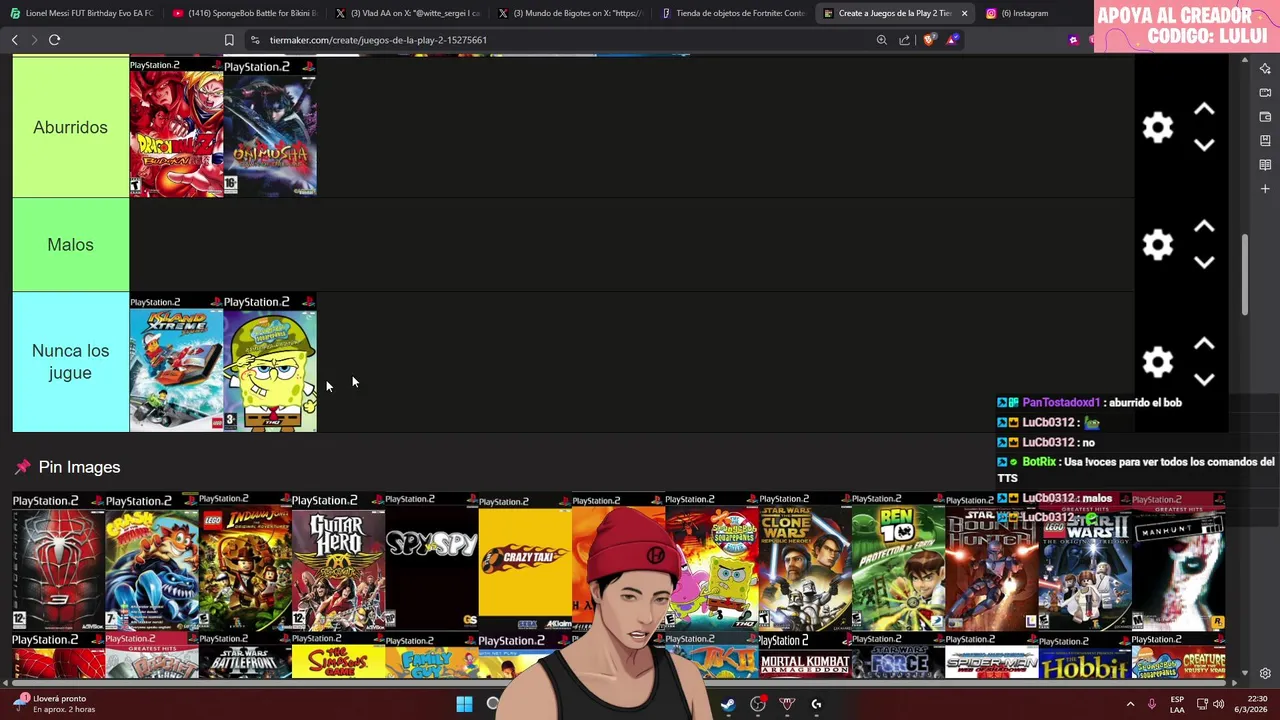This screenshot has height=720, width=1280.
Task: Pick Spy vs Spy cover from pool
Action: click(x=431, y=562)
